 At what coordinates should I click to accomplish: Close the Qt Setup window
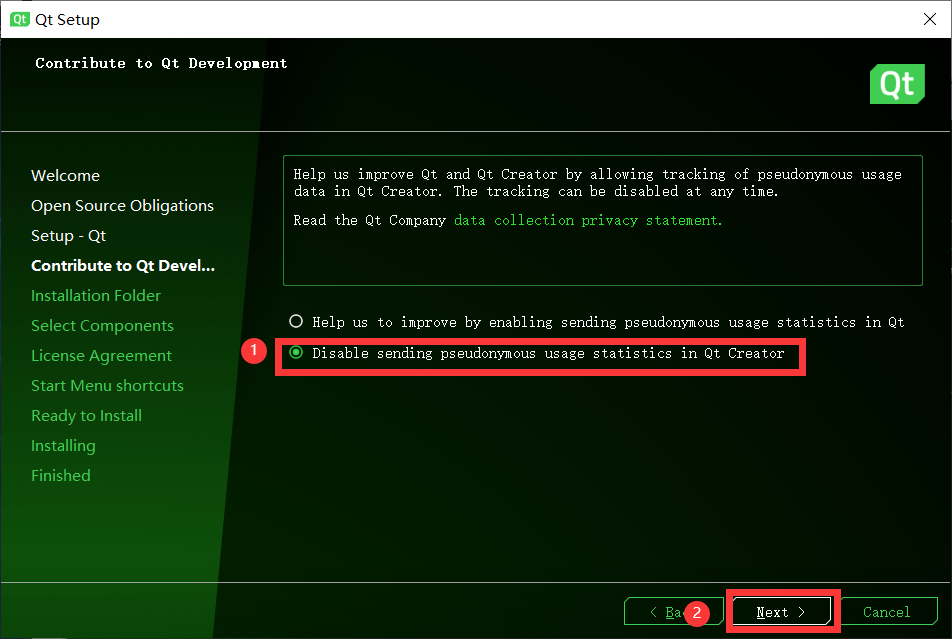pyautogui.click(x=930, y=19)
